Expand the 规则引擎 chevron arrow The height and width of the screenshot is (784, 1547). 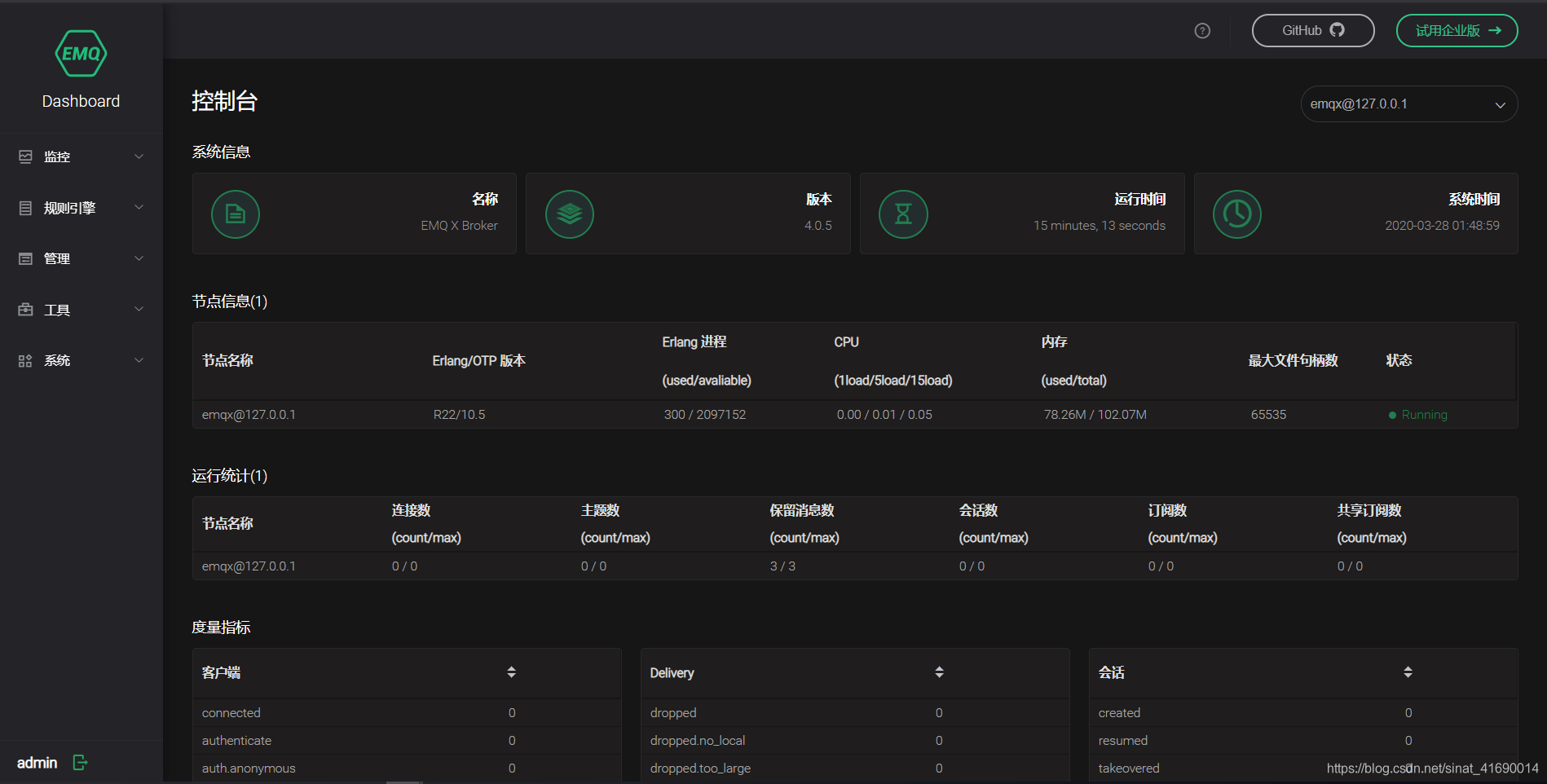(139, 208)
